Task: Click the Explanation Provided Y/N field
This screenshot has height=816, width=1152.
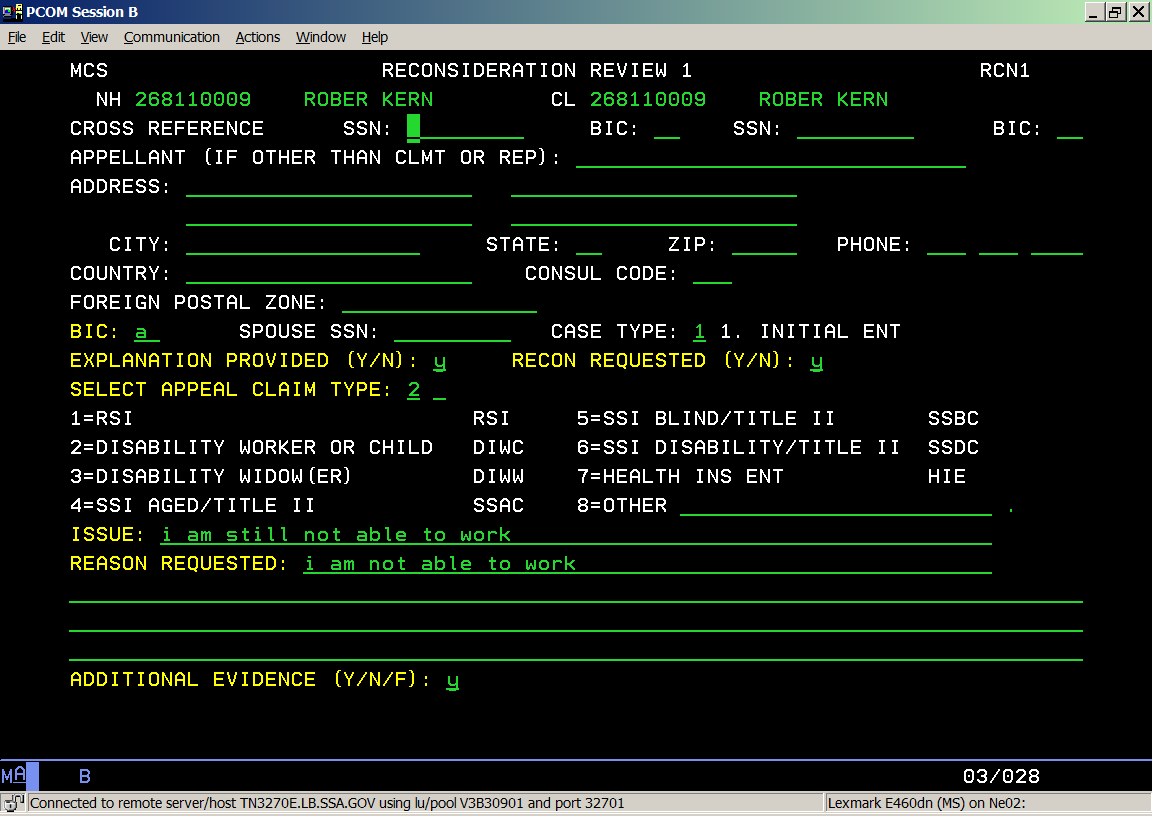Action: tap(439, 361)
